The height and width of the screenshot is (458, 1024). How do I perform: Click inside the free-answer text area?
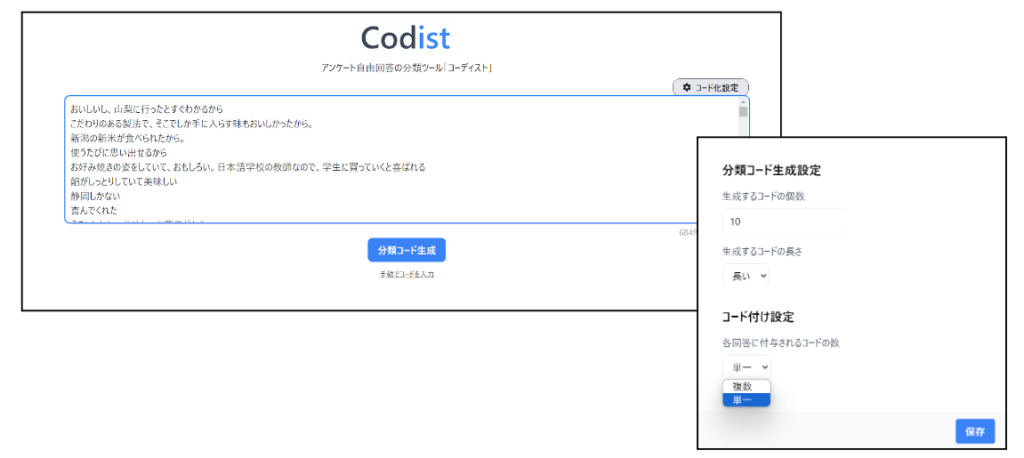coord(406,159)
